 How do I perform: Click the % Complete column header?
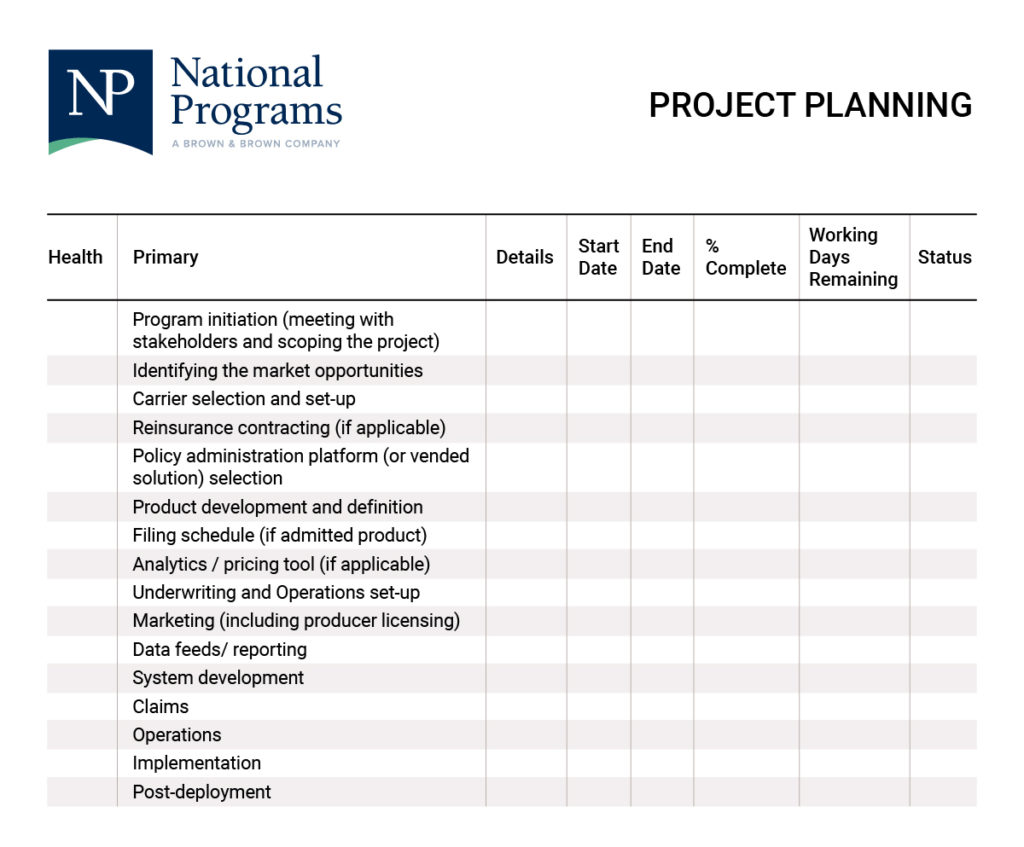coord(745,257)
